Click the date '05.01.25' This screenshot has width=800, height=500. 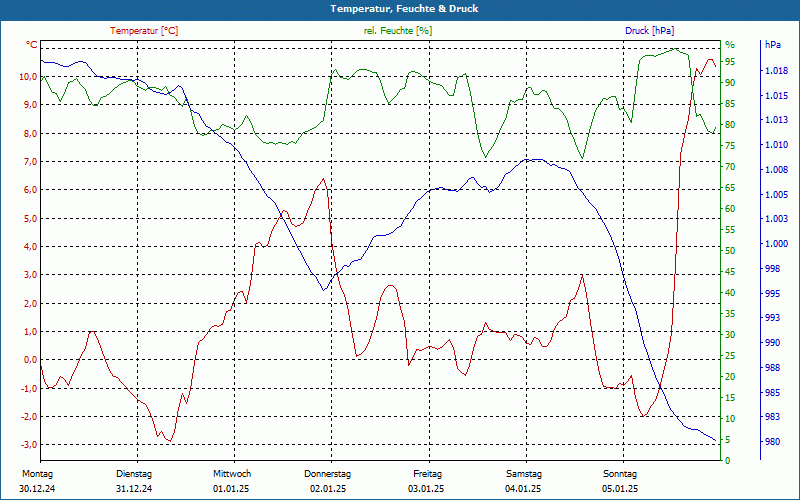620,489
